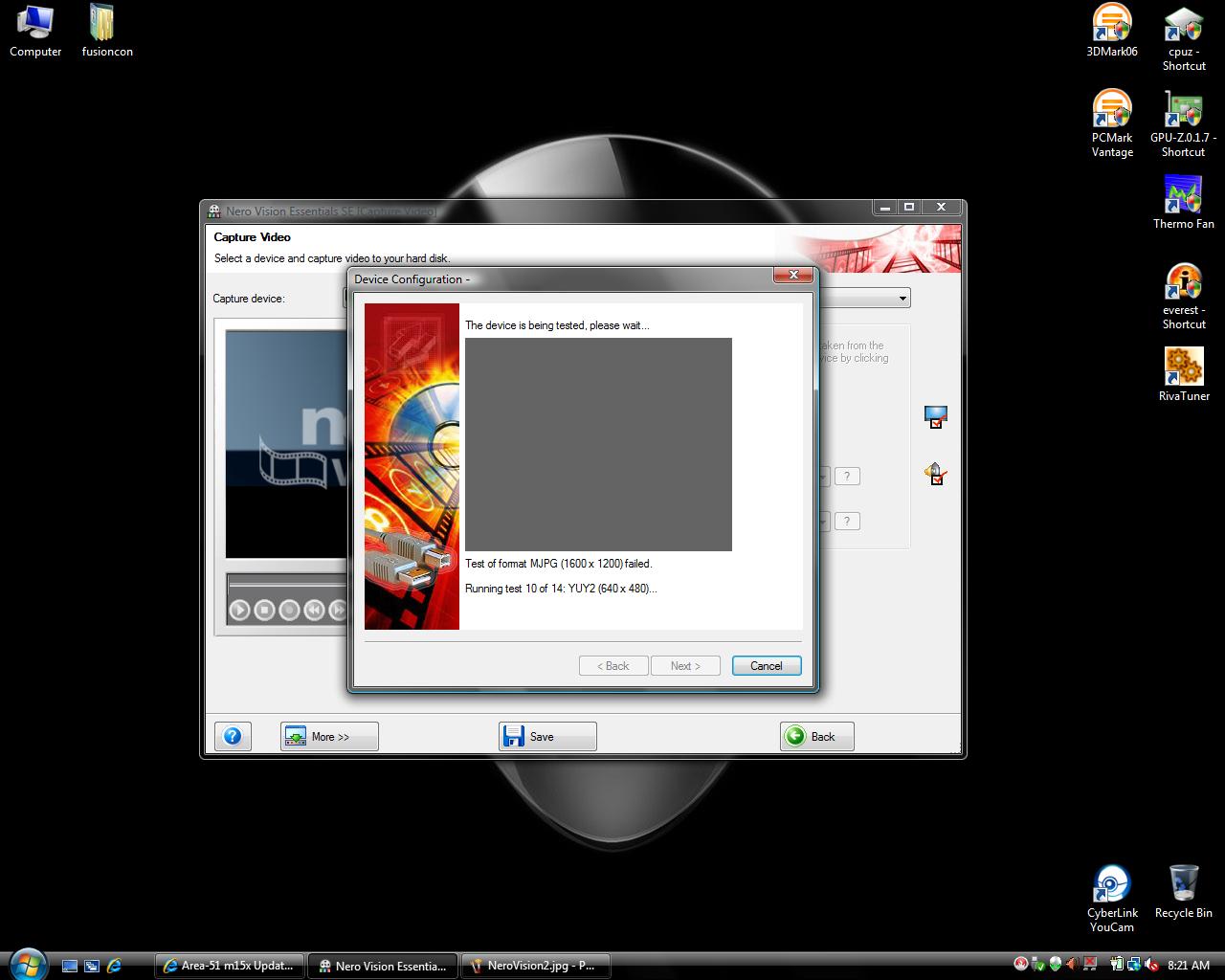
Task: Click the device settings checkmark icon below monitor
Action: [x=935, y=474]
